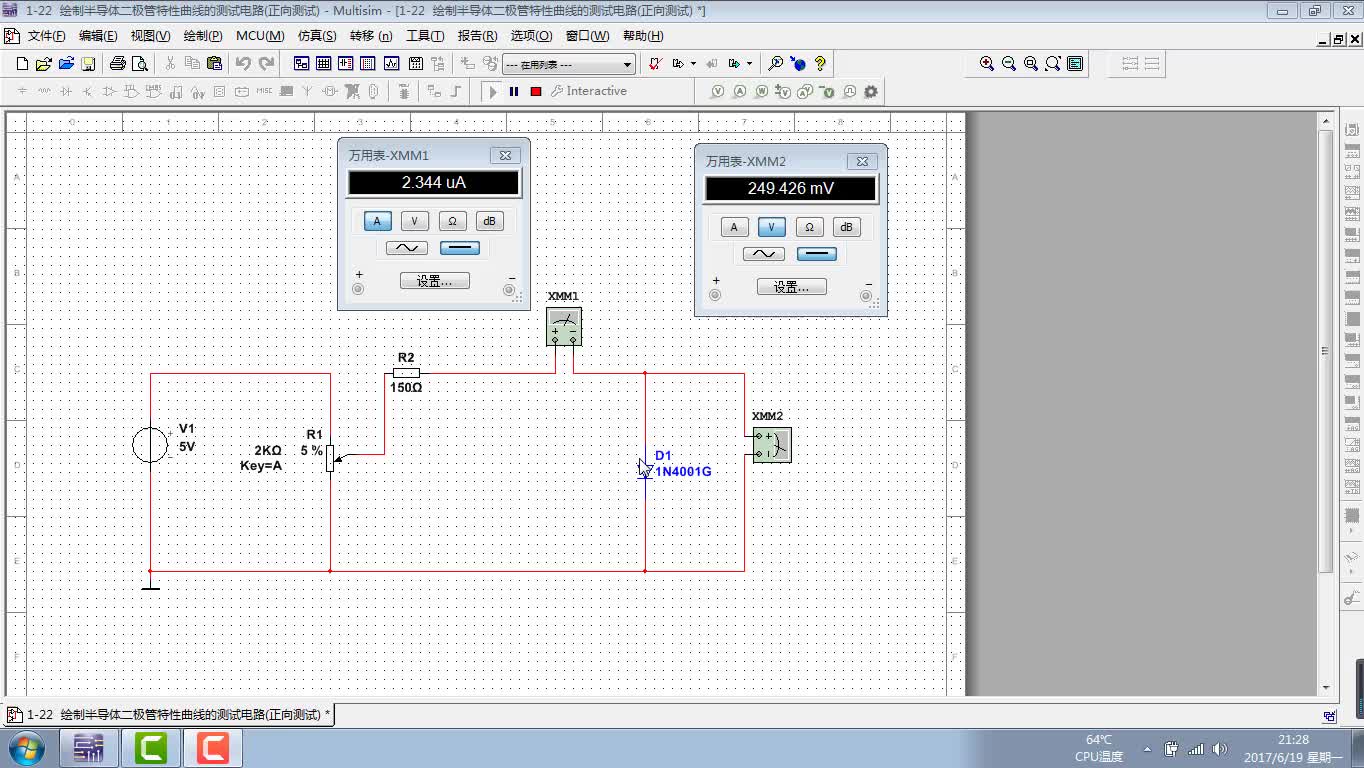Image resolution: width=1364 pixels, height=768 pixels.
Task: Zoom to selected area icon
Action: pyautogui.click(x=1031, y=63)
